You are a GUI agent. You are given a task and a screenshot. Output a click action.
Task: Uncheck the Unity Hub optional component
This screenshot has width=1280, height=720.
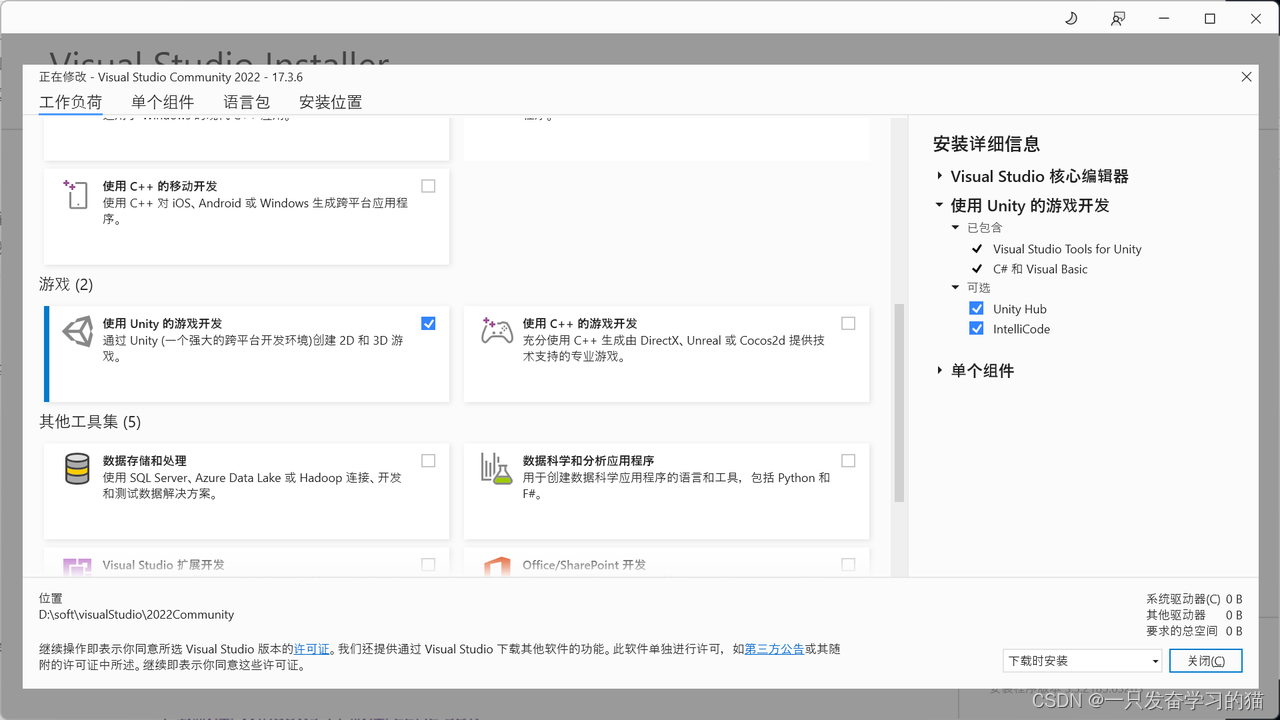pos(977,309)
